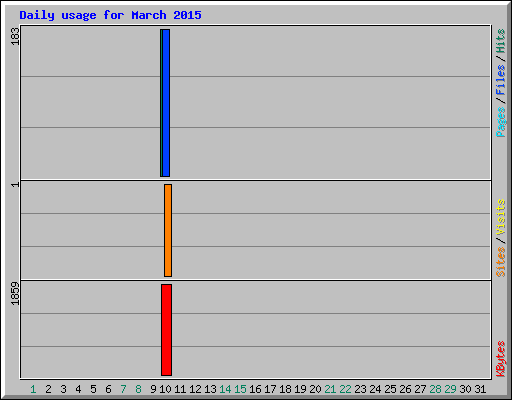Click day '28' on the x-axis

(435, 389)
